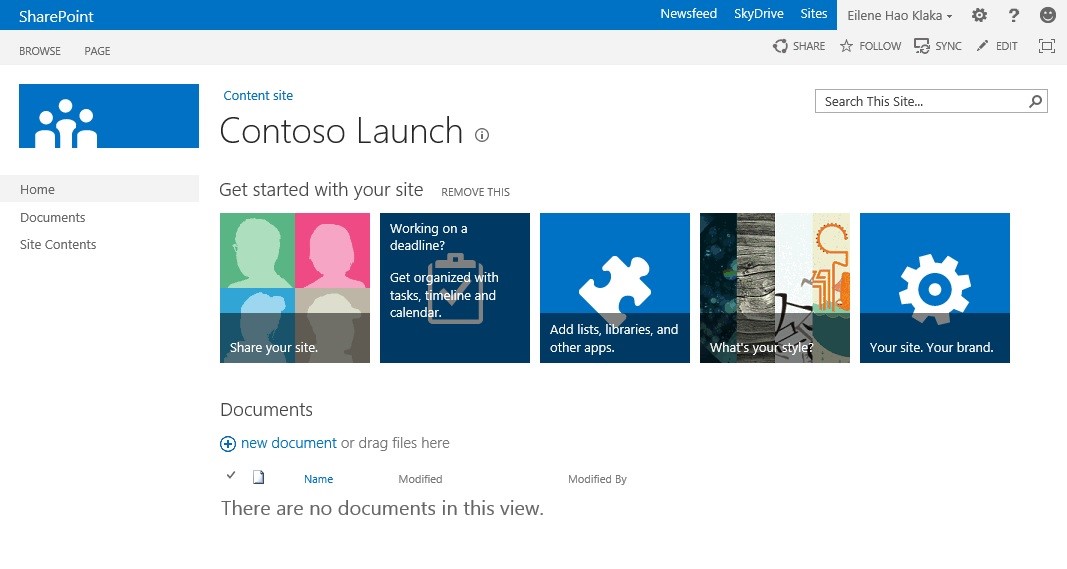Image resolution: width=1067 pixels, height=569 pixels.
Task: Click the info icon beside Contoso Launch
Action: 482,135
